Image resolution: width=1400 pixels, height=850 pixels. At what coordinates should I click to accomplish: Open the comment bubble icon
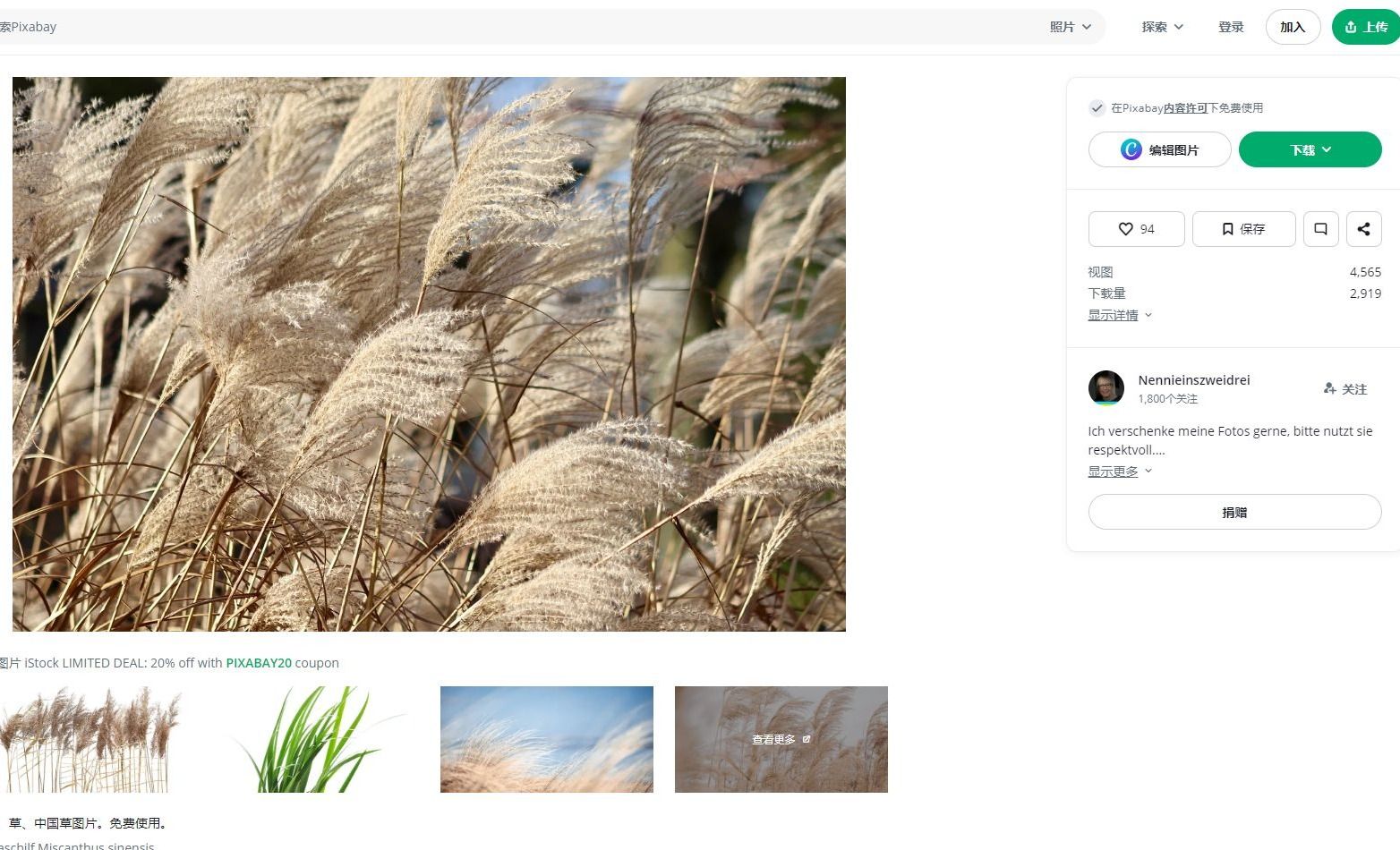pos(1320,229)
